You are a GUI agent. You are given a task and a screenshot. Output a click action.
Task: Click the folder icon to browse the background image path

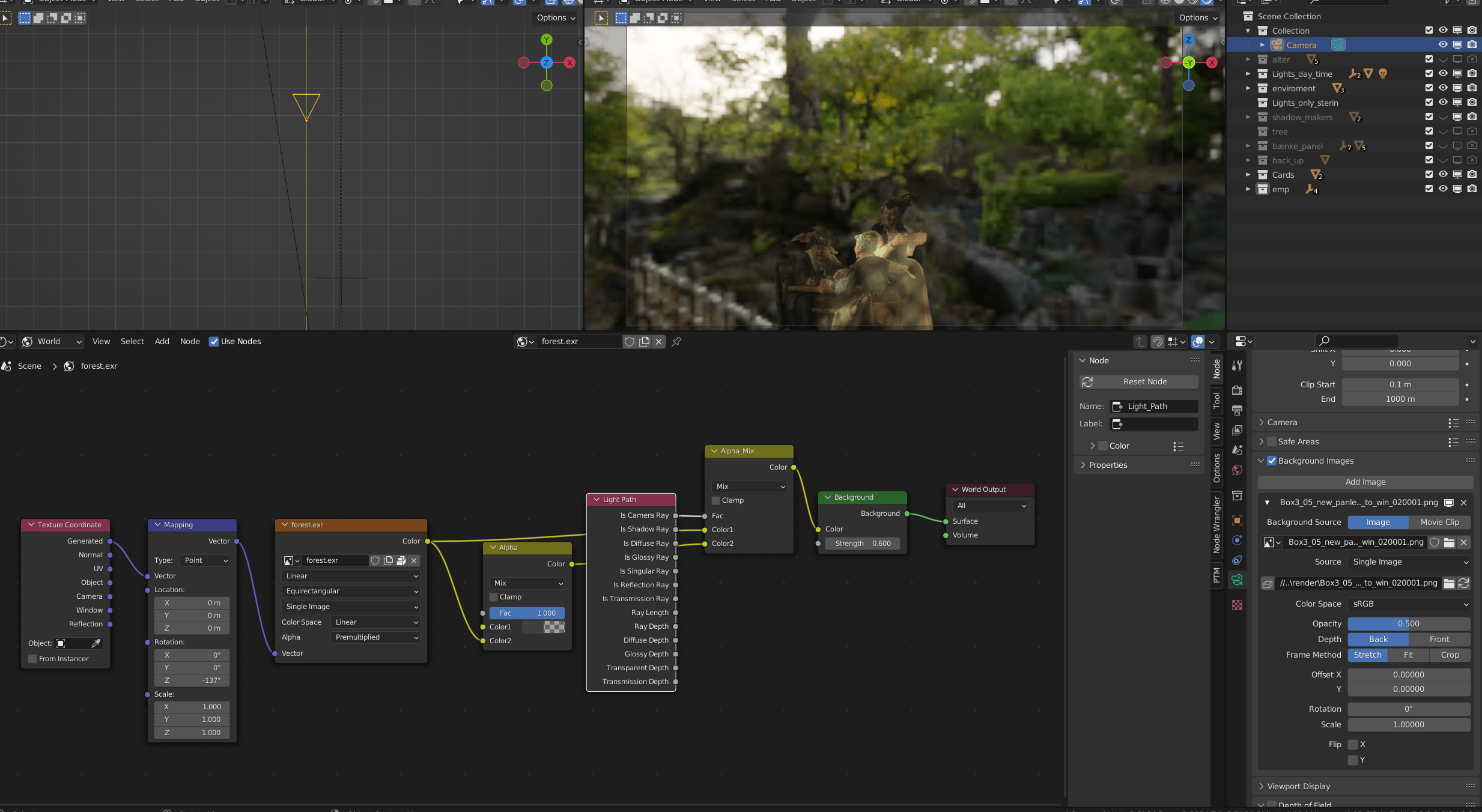coord(1449,542)
